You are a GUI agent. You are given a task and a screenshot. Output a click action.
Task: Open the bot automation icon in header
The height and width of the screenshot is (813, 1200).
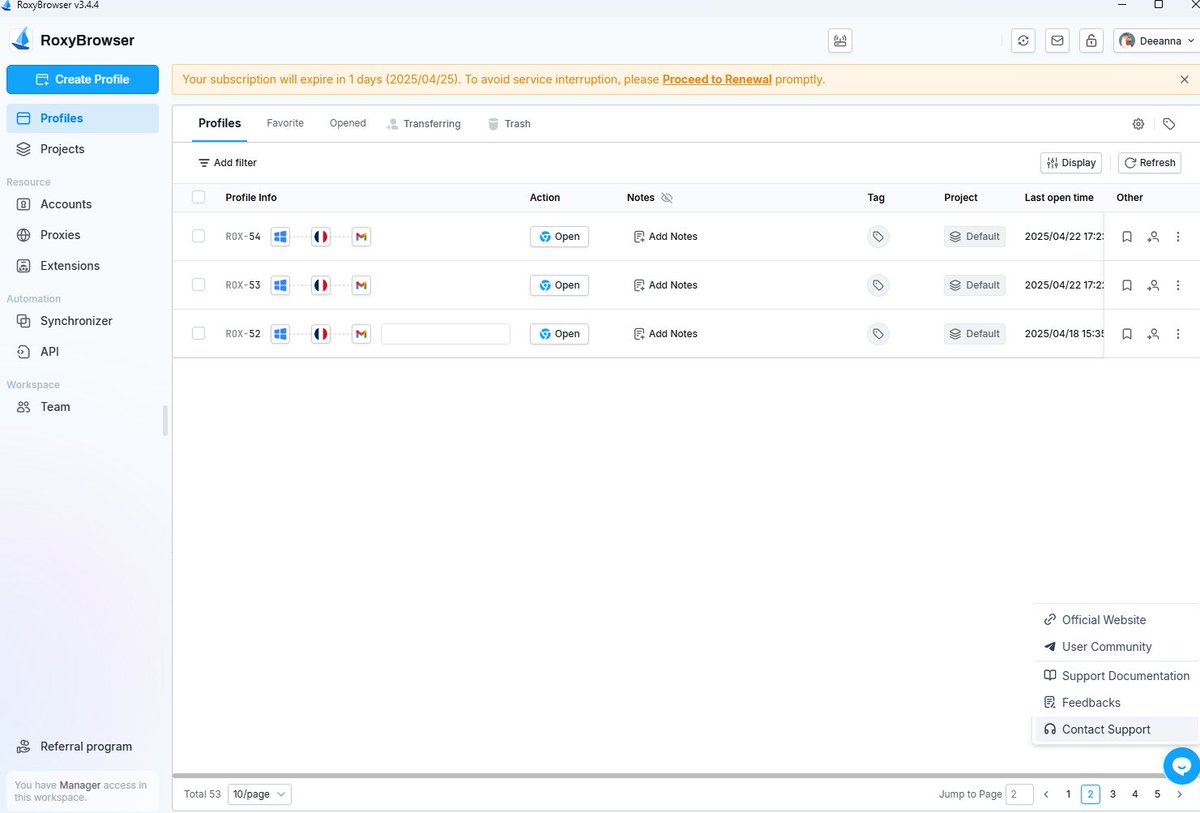point(840,41)
